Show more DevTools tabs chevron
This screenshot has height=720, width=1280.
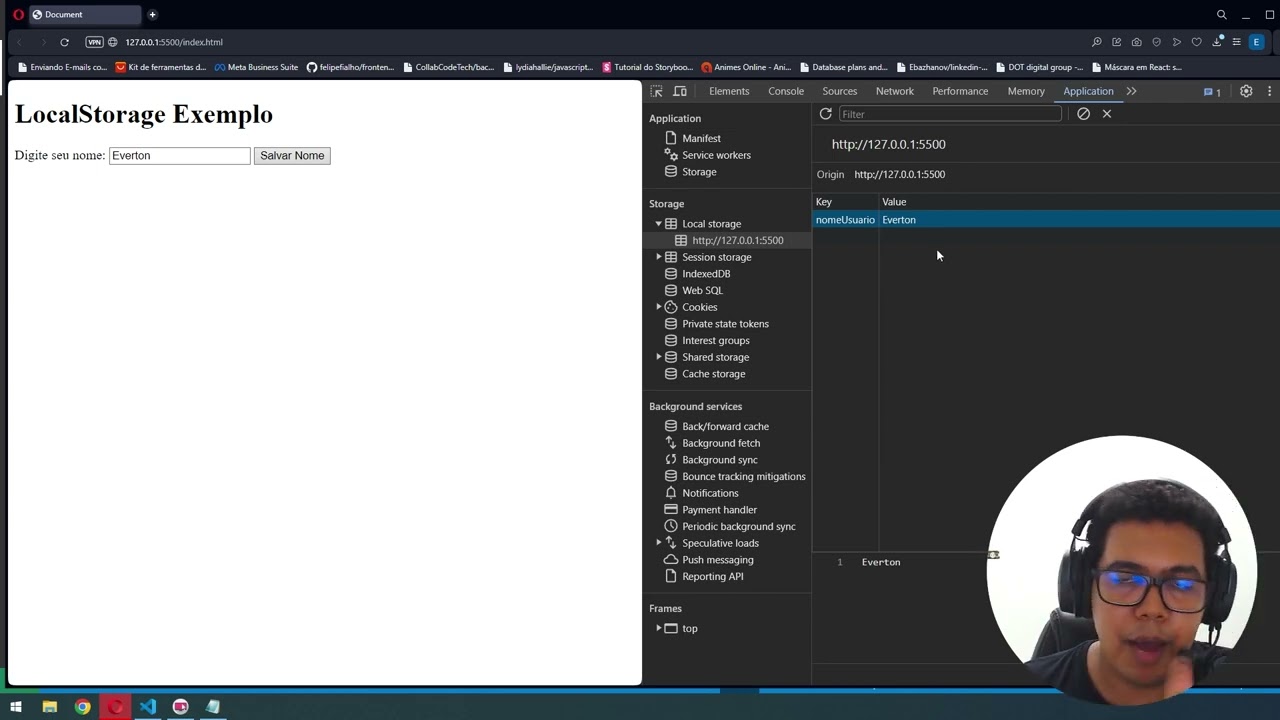pyautogui.click(x=1131, y=91)
